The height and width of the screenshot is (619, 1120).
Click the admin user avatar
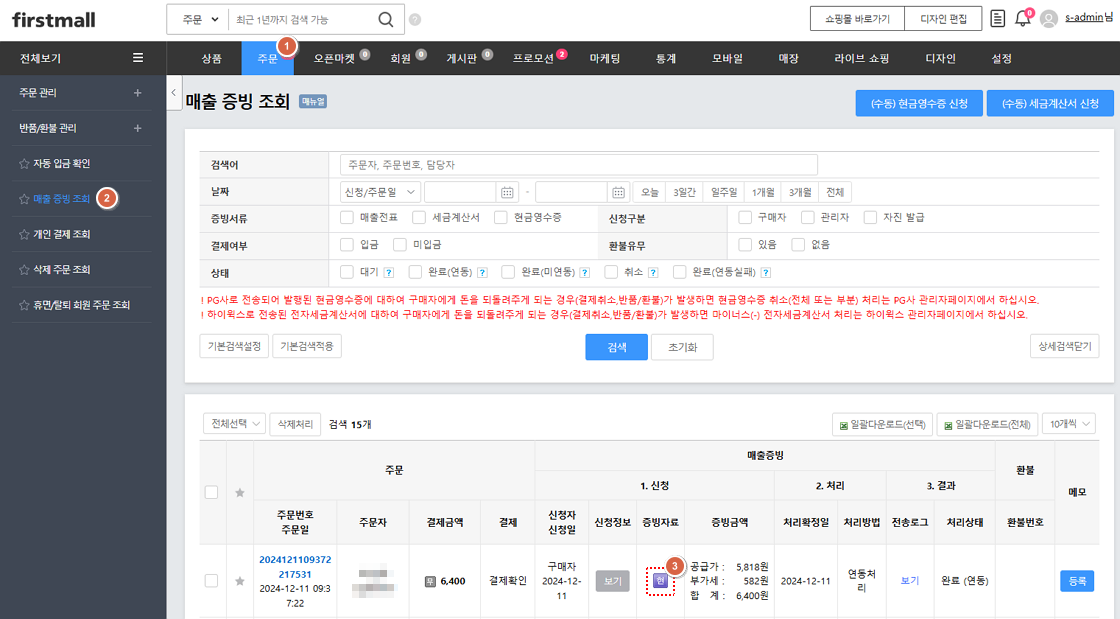pyautogui.click(x=1049, y=19)
